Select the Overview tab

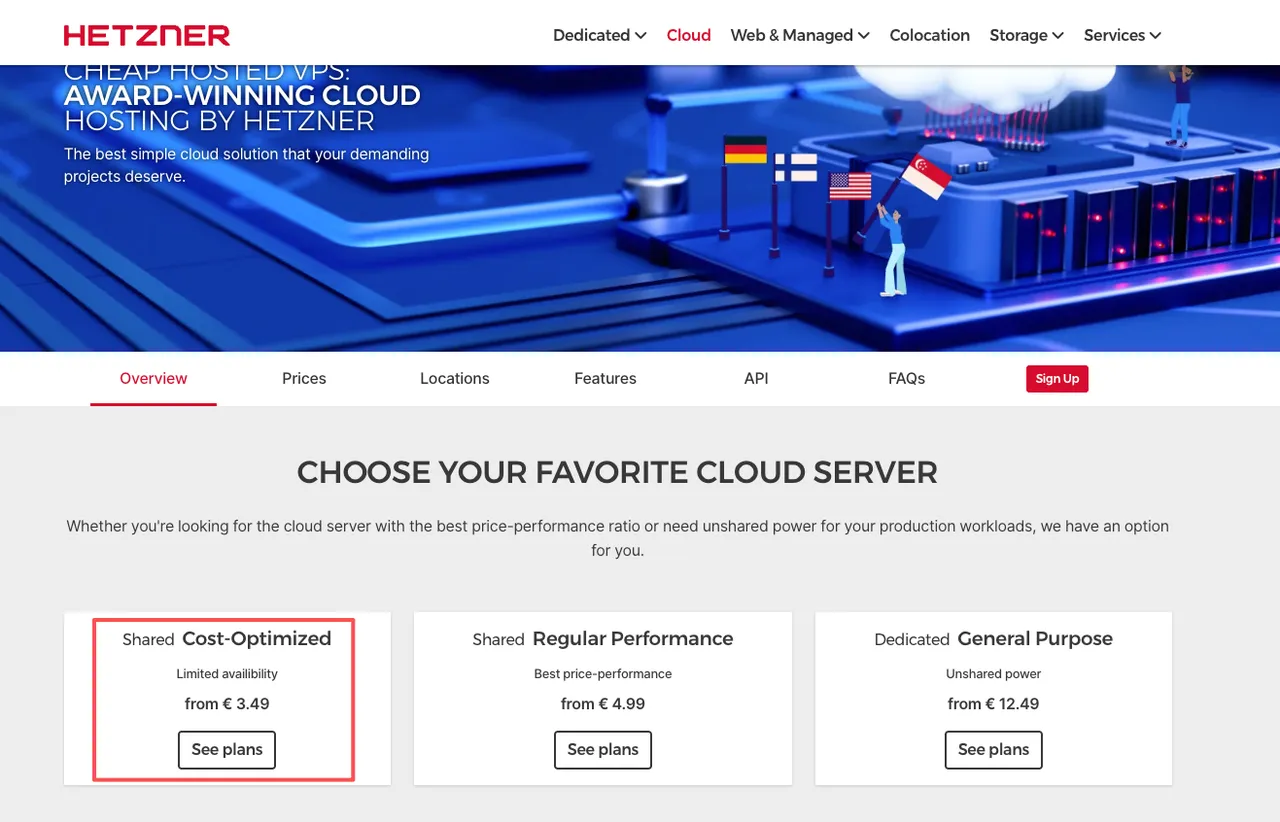153,378
